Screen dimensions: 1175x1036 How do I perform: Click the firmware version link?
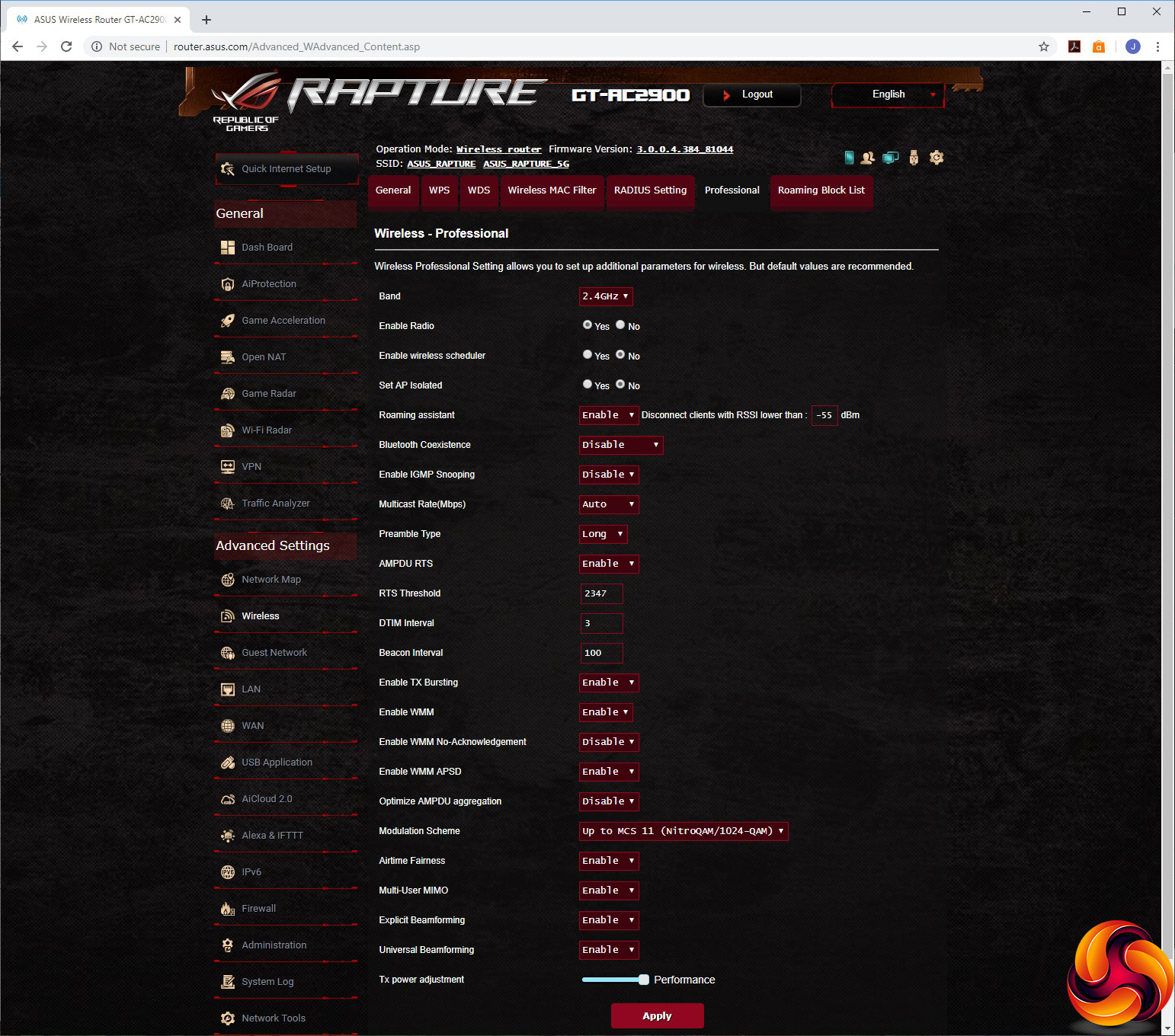click(685, 149)
